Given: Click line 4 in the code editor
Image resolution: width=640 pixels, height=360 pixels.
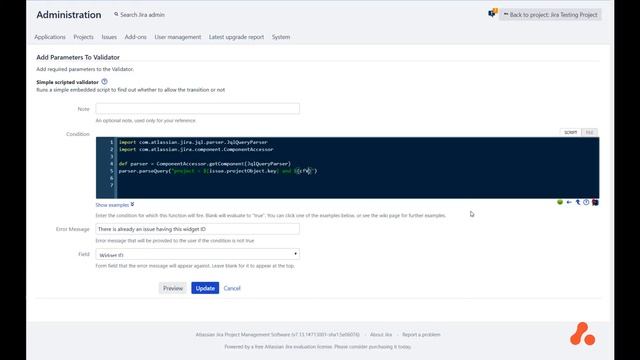Looking at the screenshot, I should (x=205, y=164).
